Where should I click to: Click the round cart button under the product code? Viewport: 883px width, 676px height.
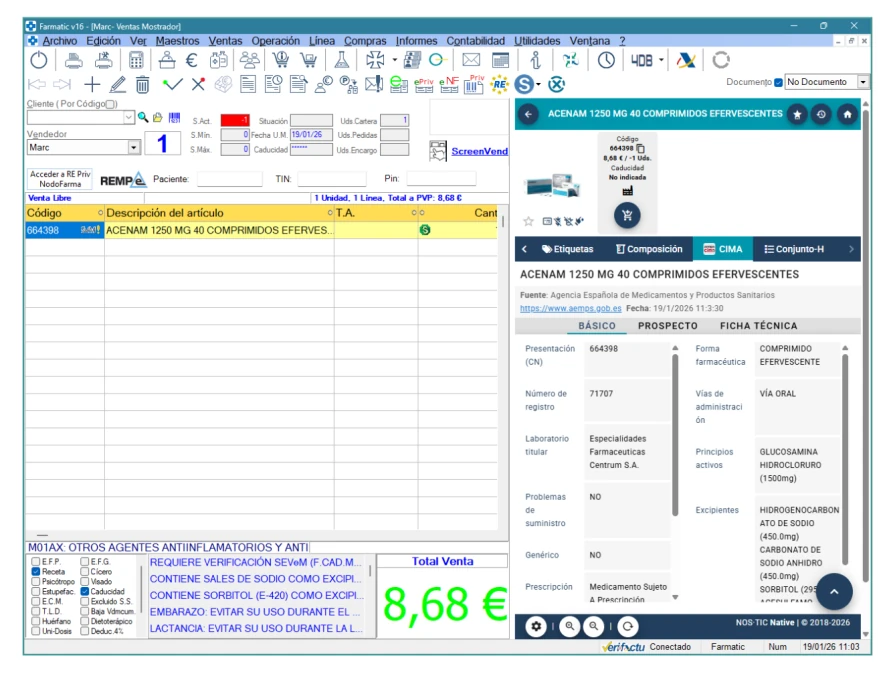pyautogui.click(x=627, y=215)
